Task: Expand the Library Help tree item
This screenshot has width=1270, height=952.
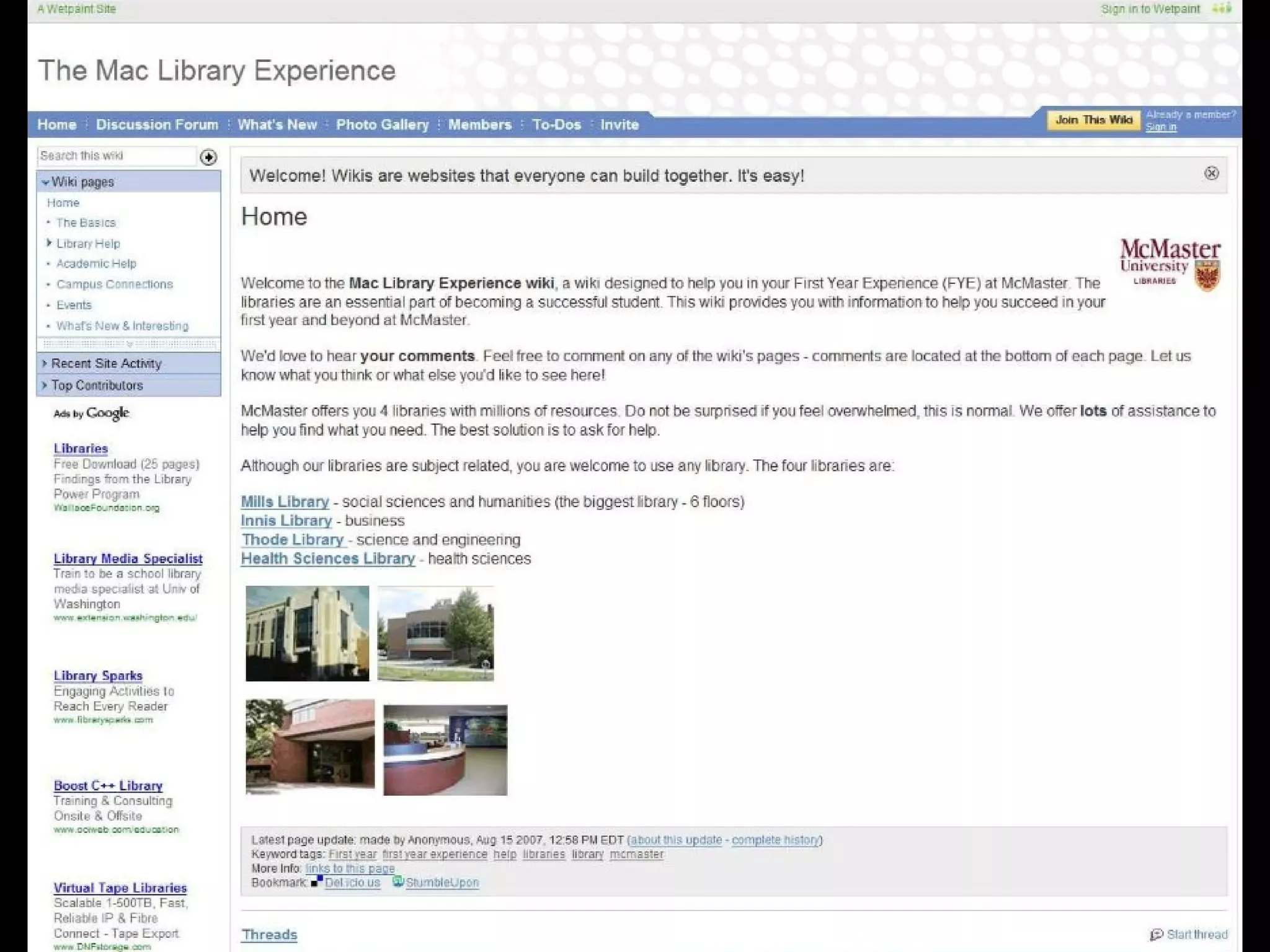Action: (49, 243)
